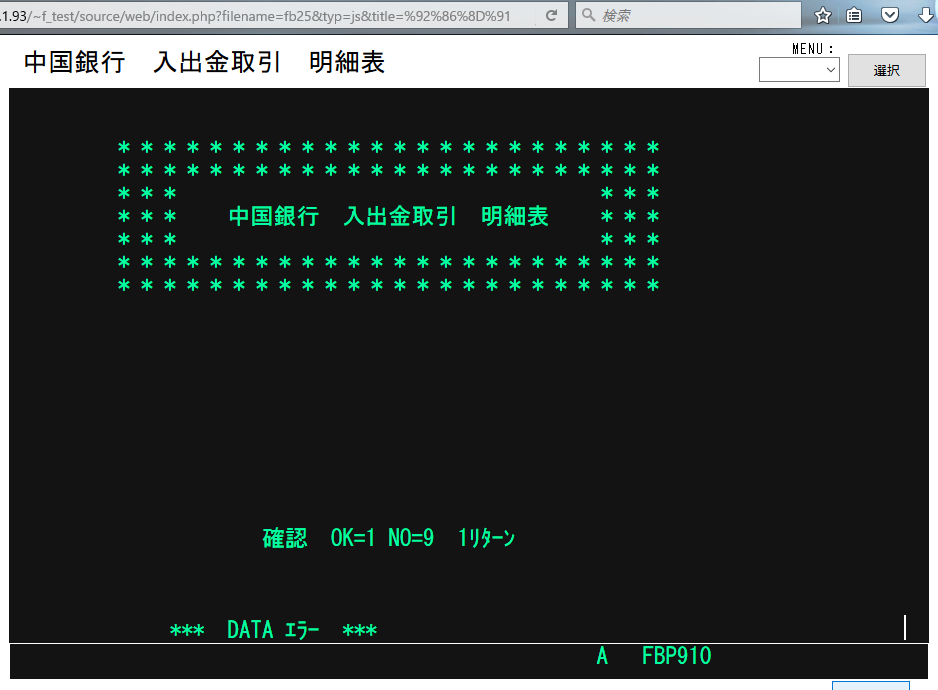Click the page heading 中国銀行 入出金取引 明細表
The height and width of the screenshot is (690, 938).
(x=204, y=63)
